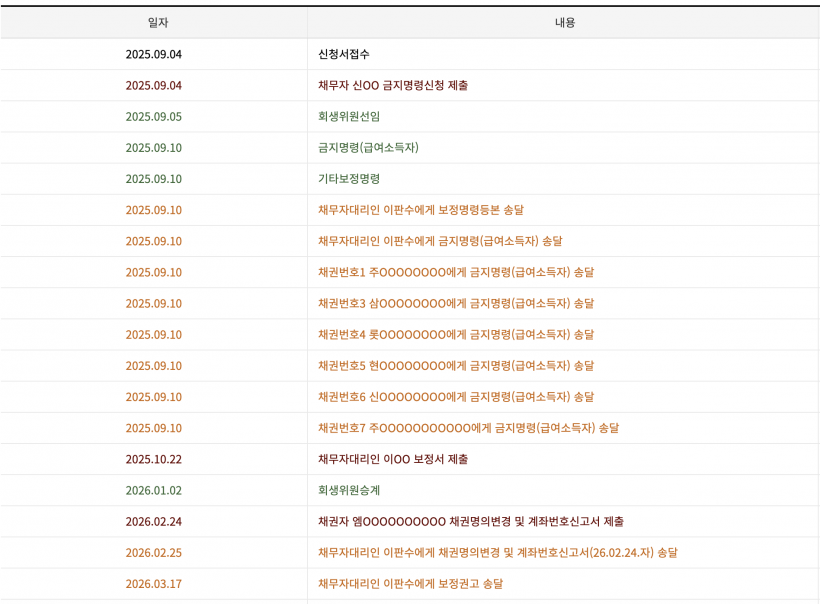Click the 금지명령(급여소득자) entry without 송달
The height and width of the screenshot is (604, 820).
tap(368, 147)
